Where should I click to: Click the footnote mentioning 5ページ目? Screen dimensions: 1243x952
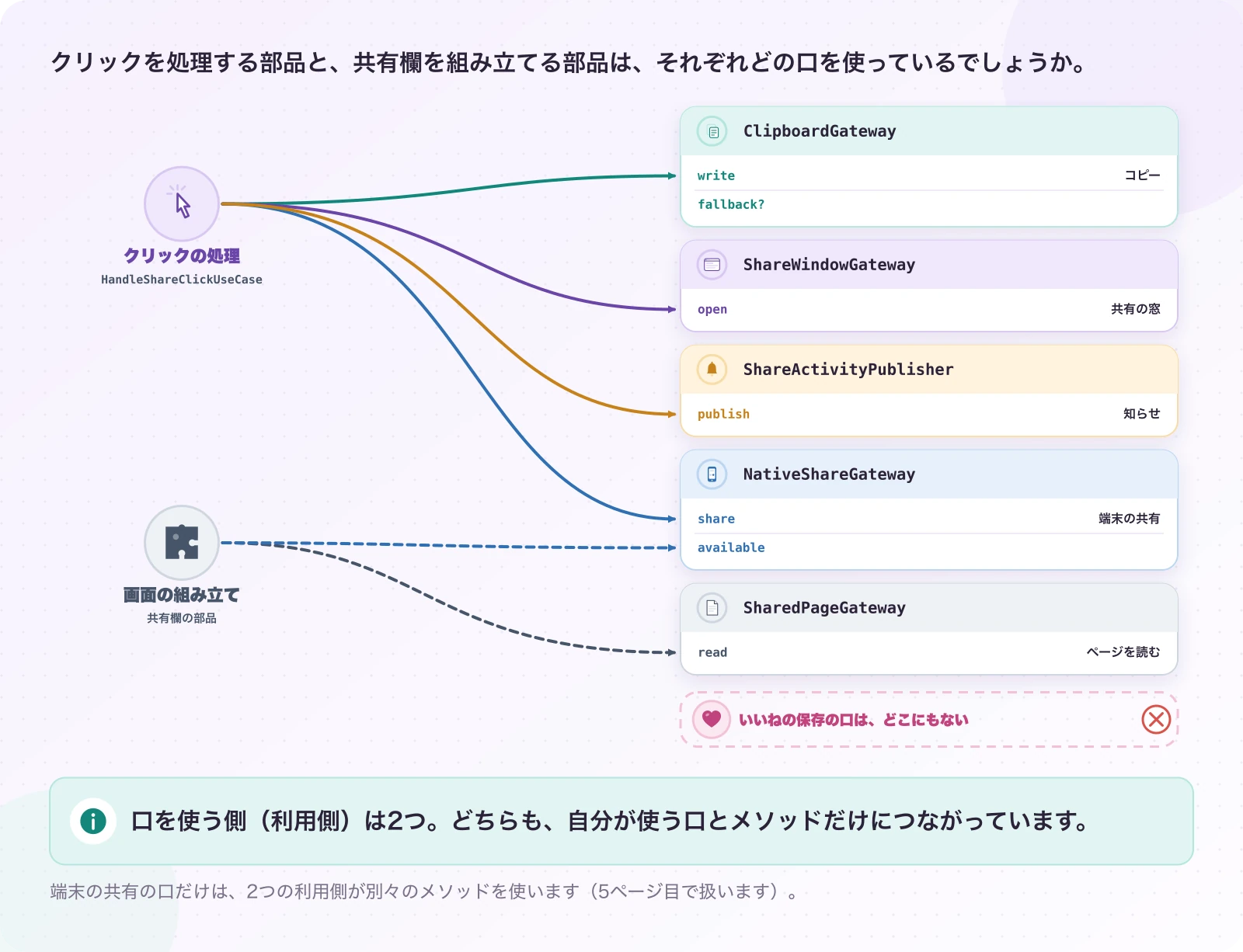coord(424,891)
